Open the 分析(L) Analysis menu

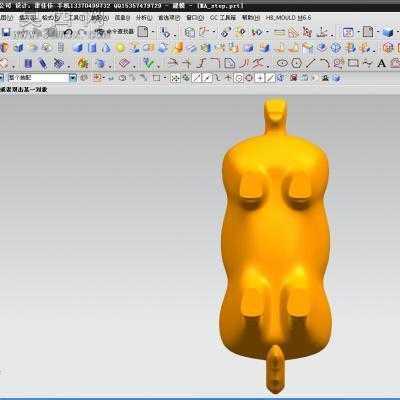(144, 18)
